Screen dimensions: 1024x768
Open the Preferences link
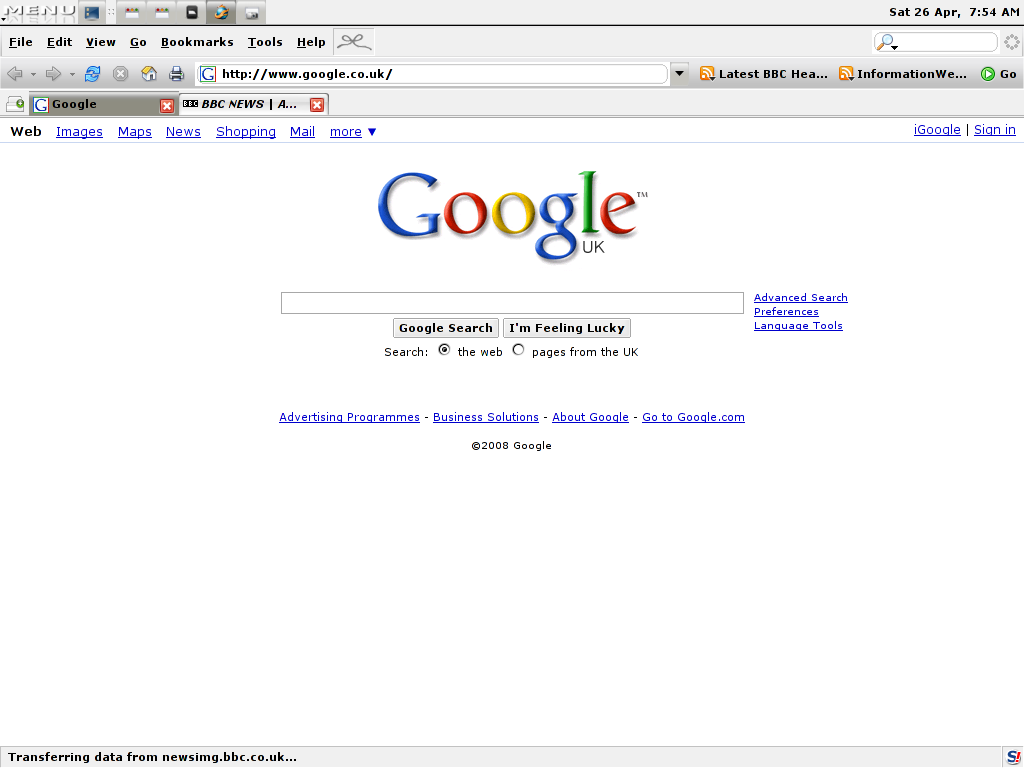[x=786, y=312]
